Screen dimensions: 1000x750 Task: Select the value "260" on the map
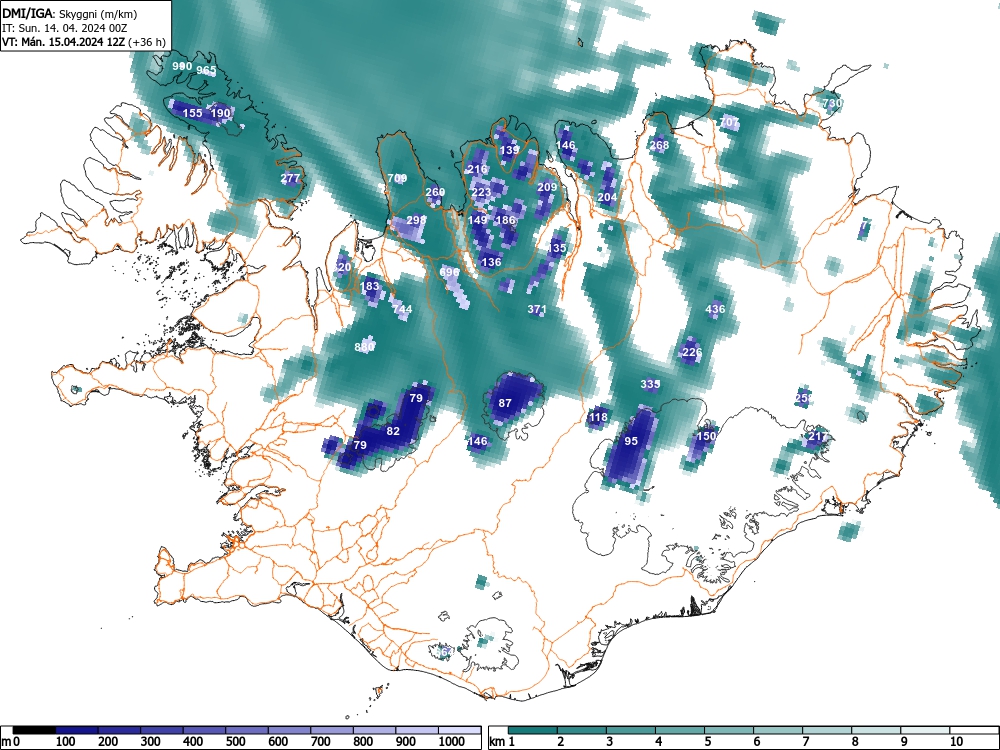click(435, 192)
